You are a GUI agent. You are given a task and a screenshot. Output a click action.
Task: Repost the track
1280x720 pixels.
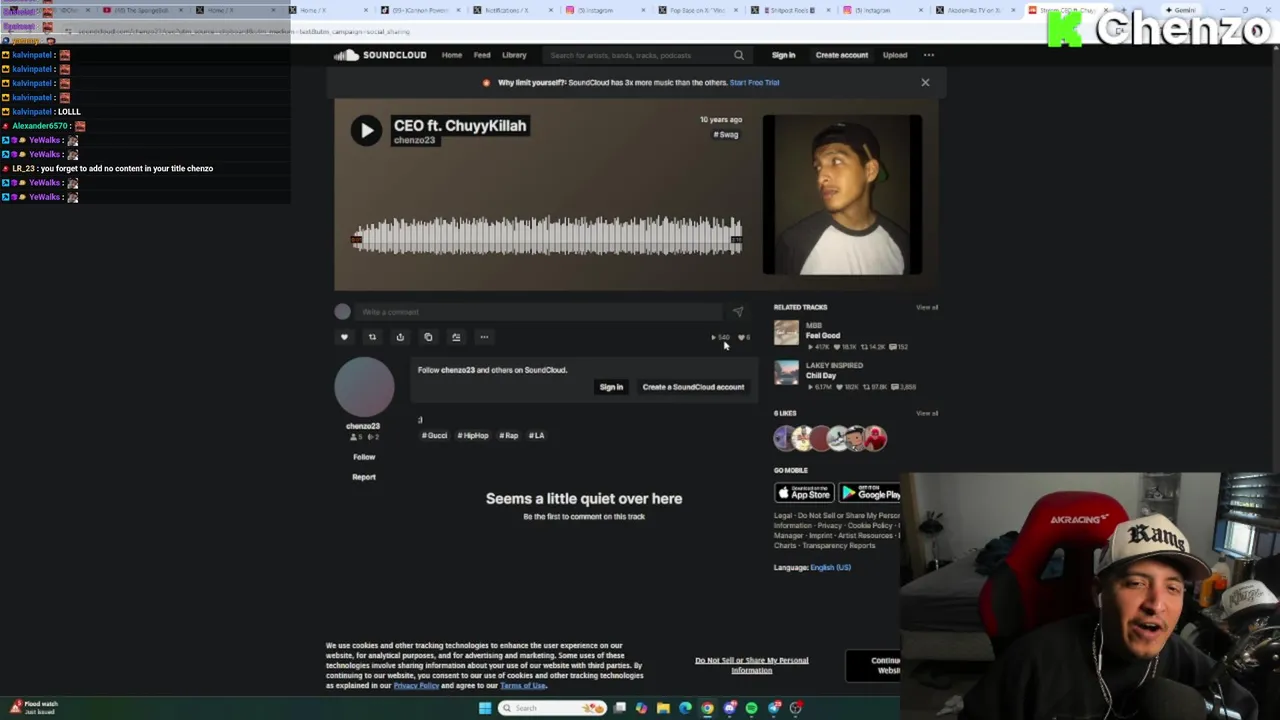(x=372, y=337)
